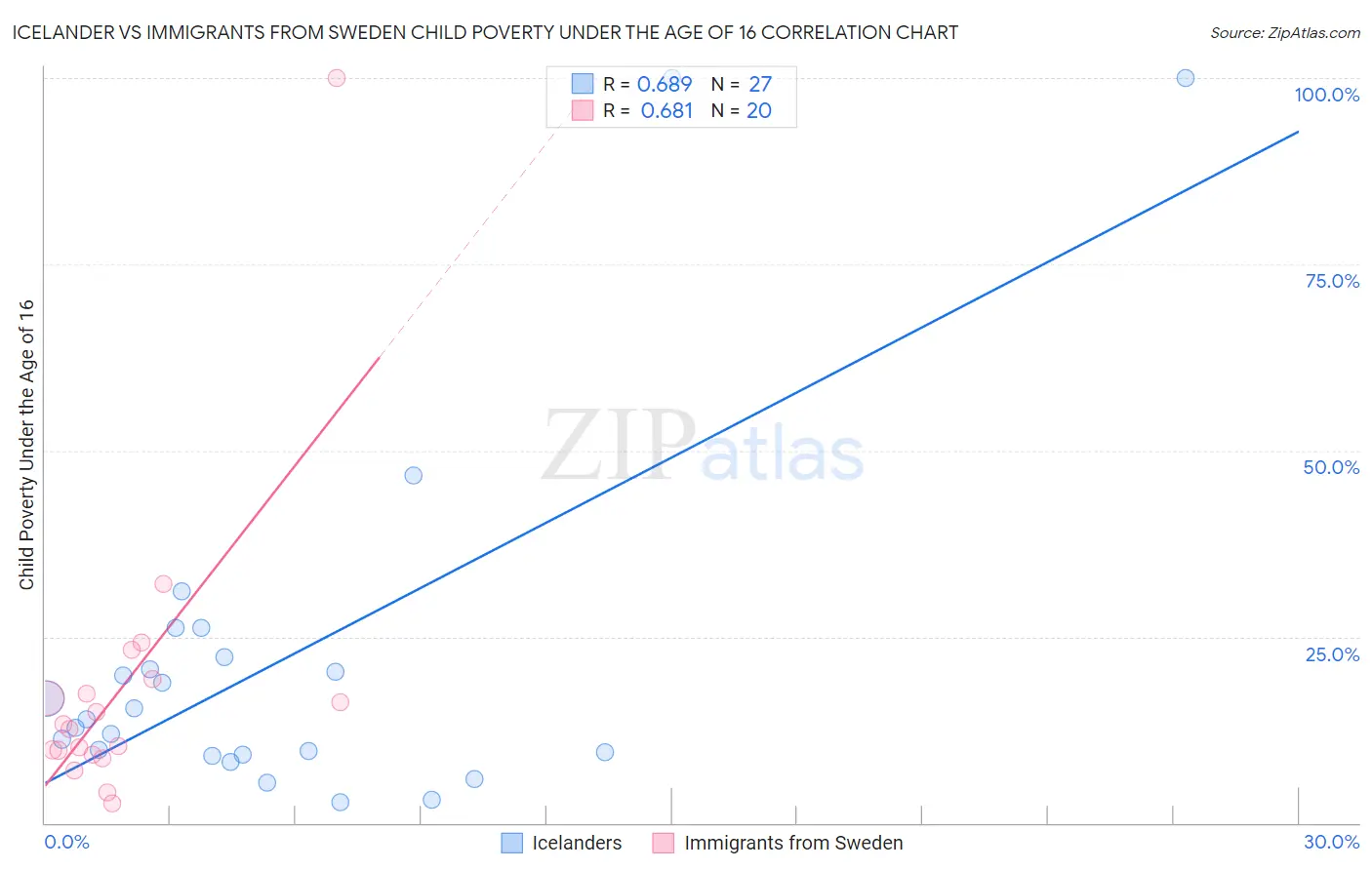1372x870 pixels.
Task: Select the Immigrants from Sweden legend label
Action: pyautogui.click(x=793, y=843)
